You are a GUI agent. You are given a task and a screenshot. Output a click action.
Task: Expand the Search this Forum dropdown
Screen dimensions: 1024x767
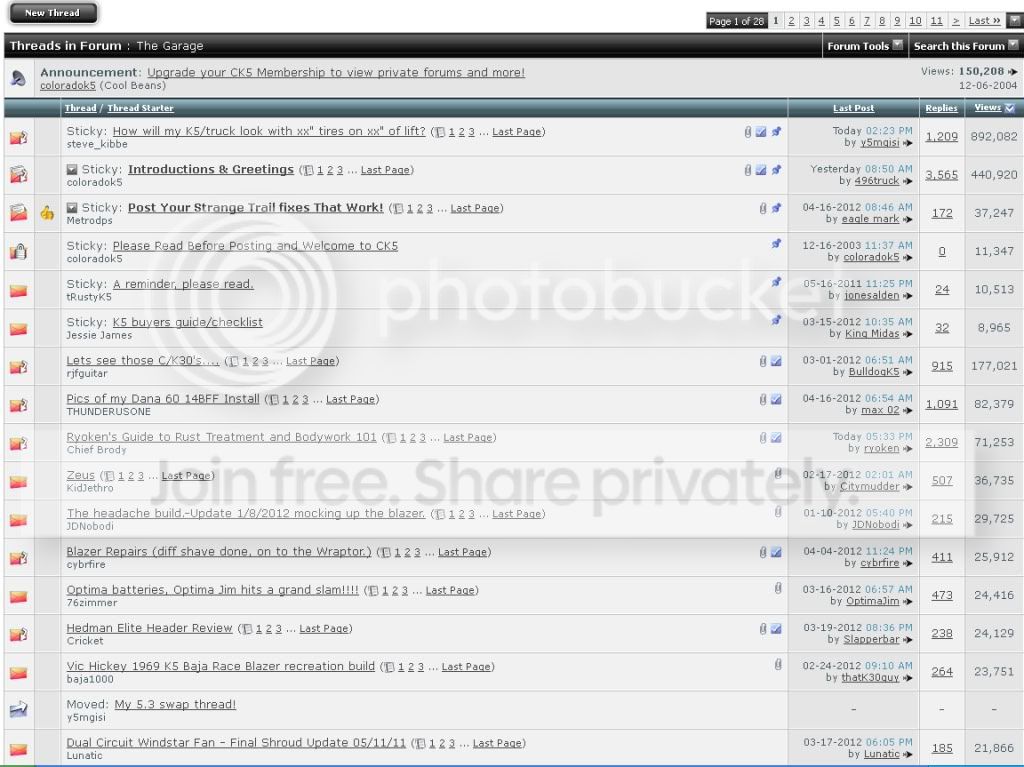tap(965, 46)
